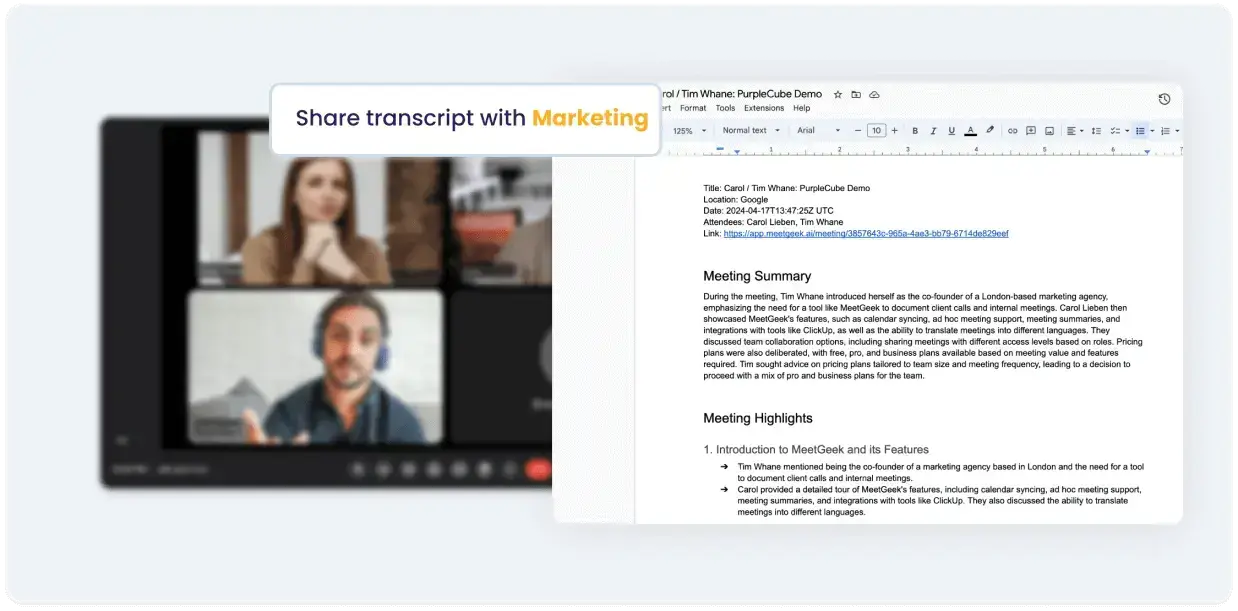
Task: Toggle italic formatting
Action: 933,130
